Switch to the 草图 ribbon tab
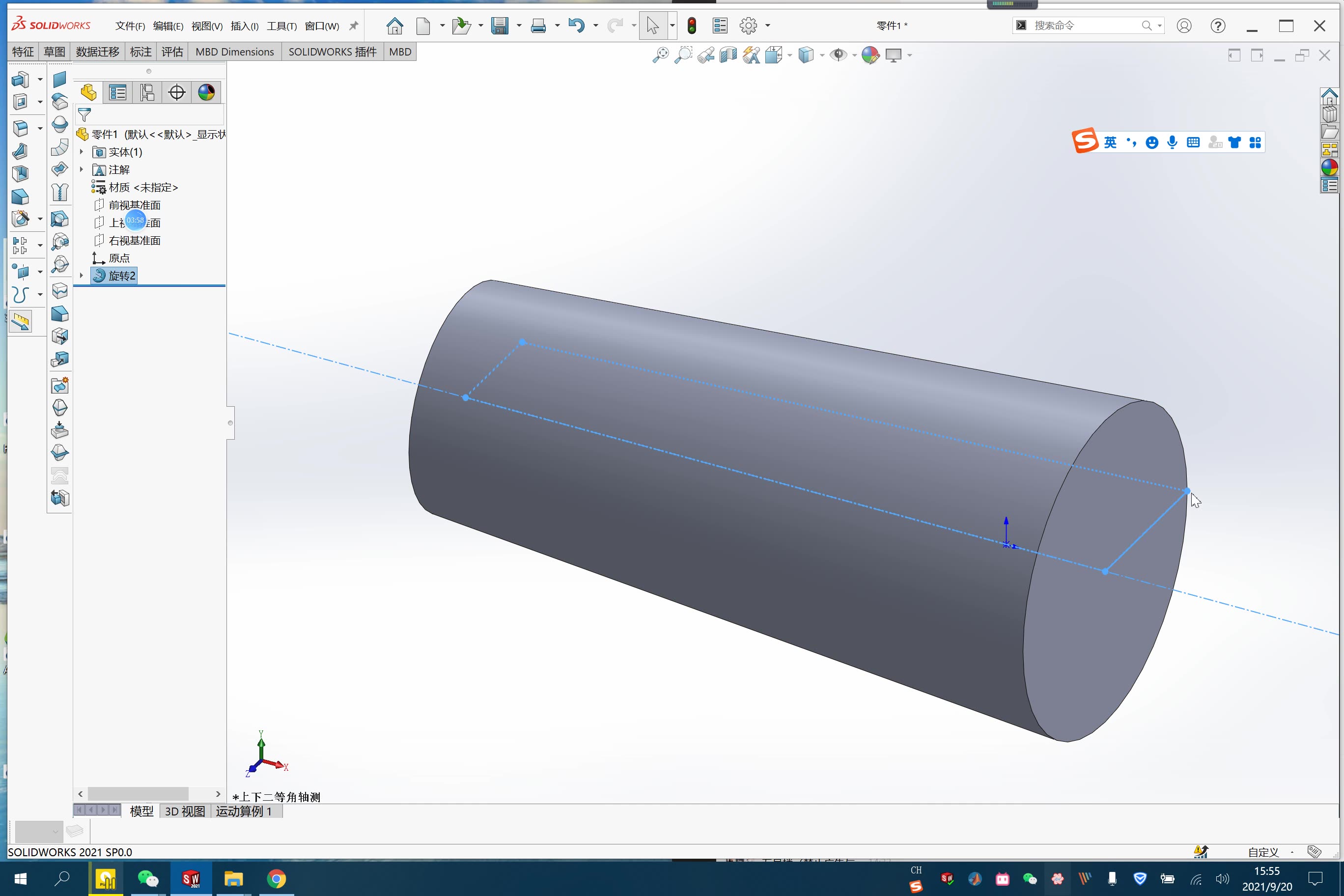1344x896 pixels. pos(55,52)
